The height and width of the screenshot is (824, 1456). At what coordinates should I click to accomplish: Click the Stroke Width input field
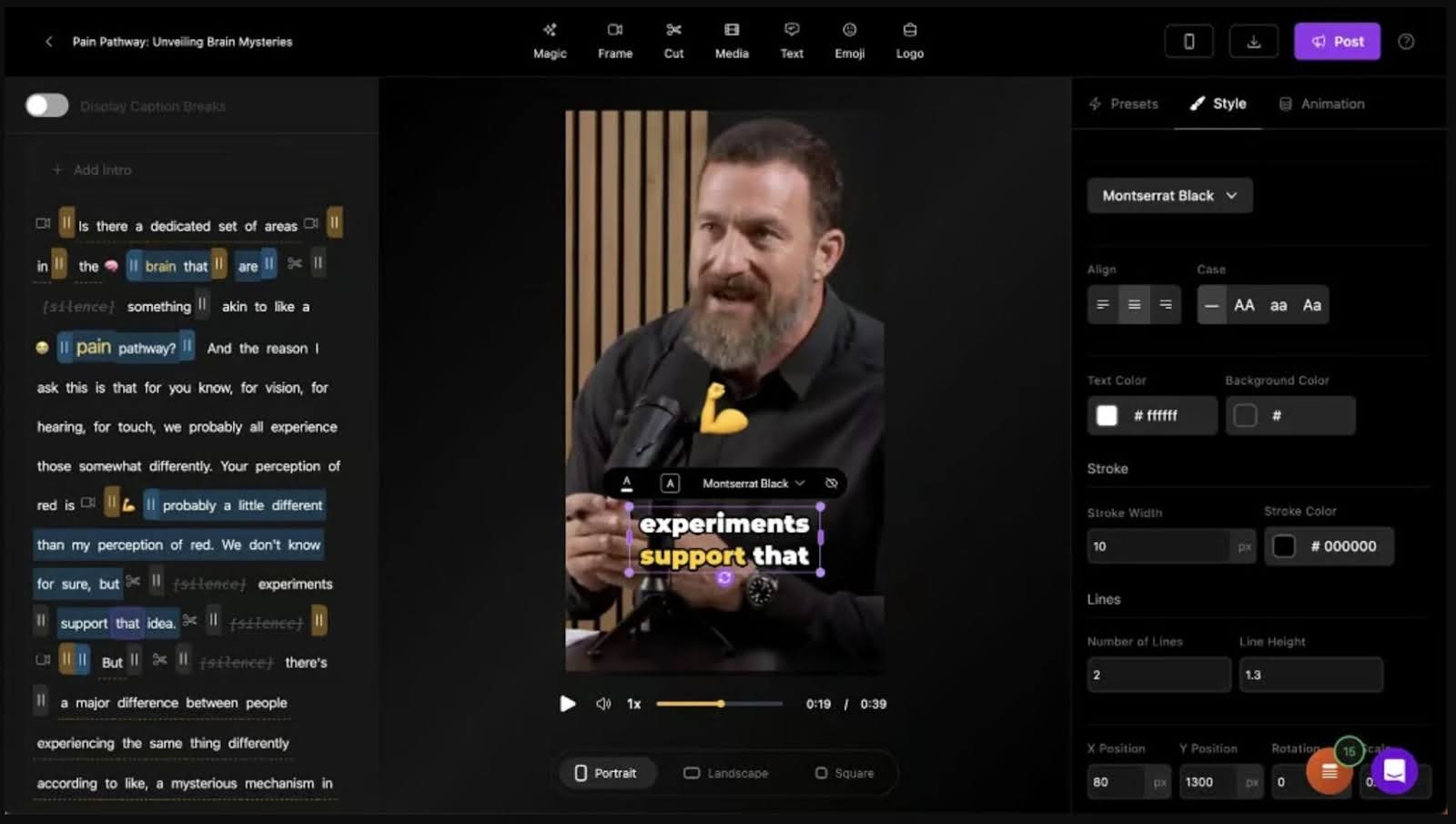(x=1158, y=546)
